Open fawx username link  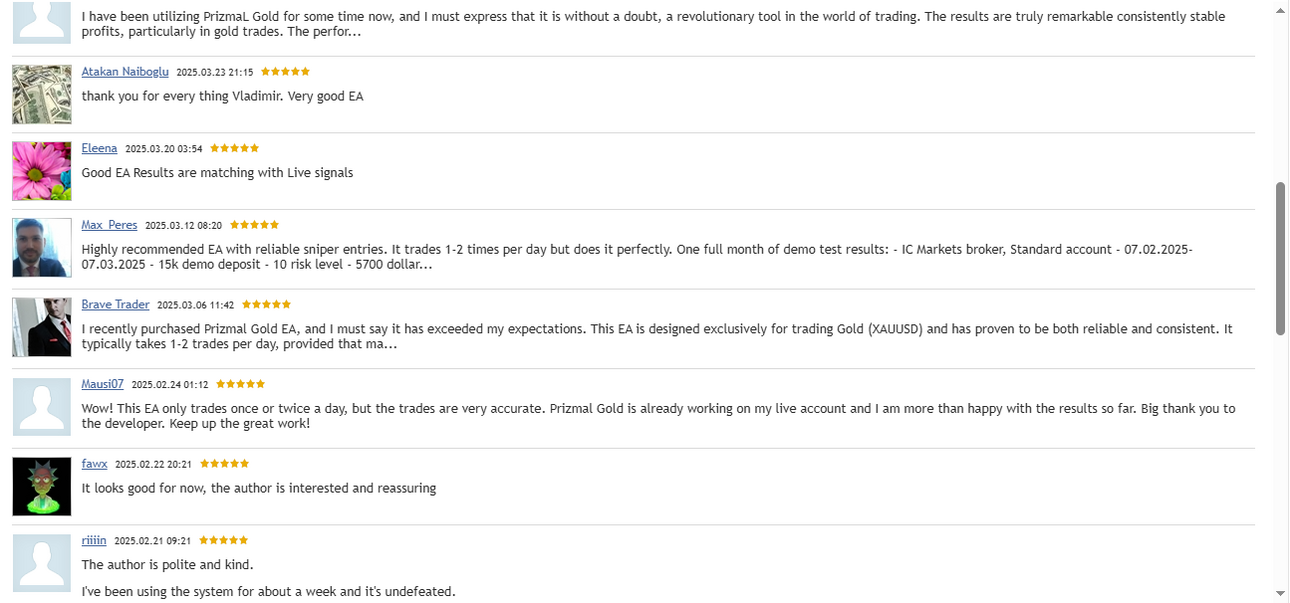coord(94,464)
